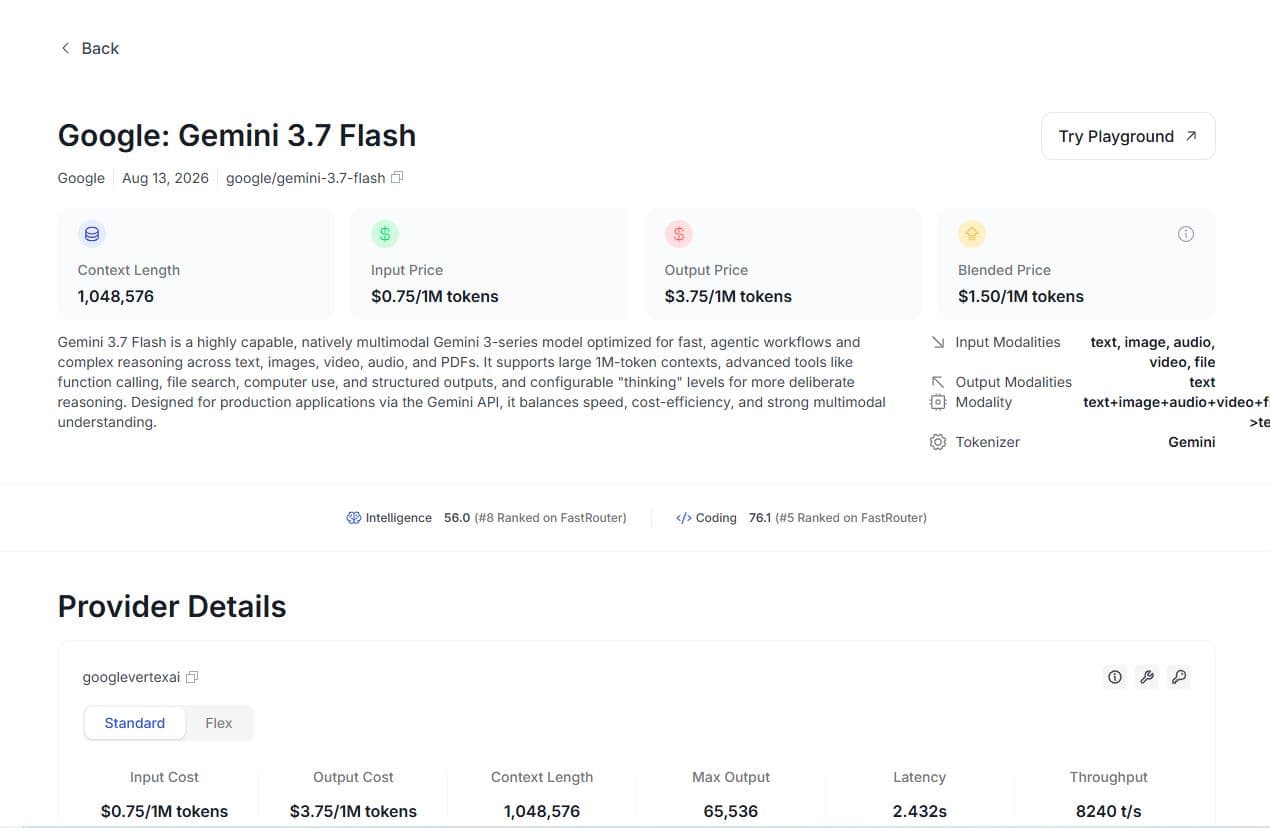Go Back to previous page
Image resolution: width=1270 pixels, height=828 pixels.
[x=90, y=48]
